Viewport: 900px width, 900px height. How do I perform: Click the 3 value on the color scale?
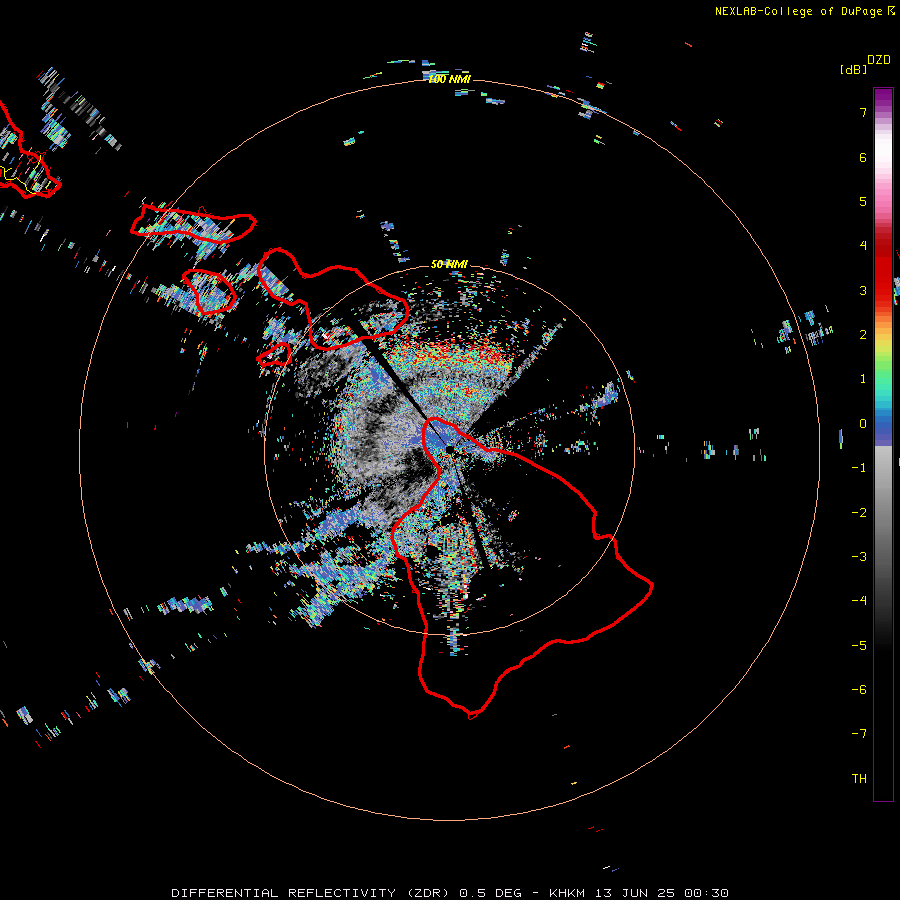[x=863, y=290]
